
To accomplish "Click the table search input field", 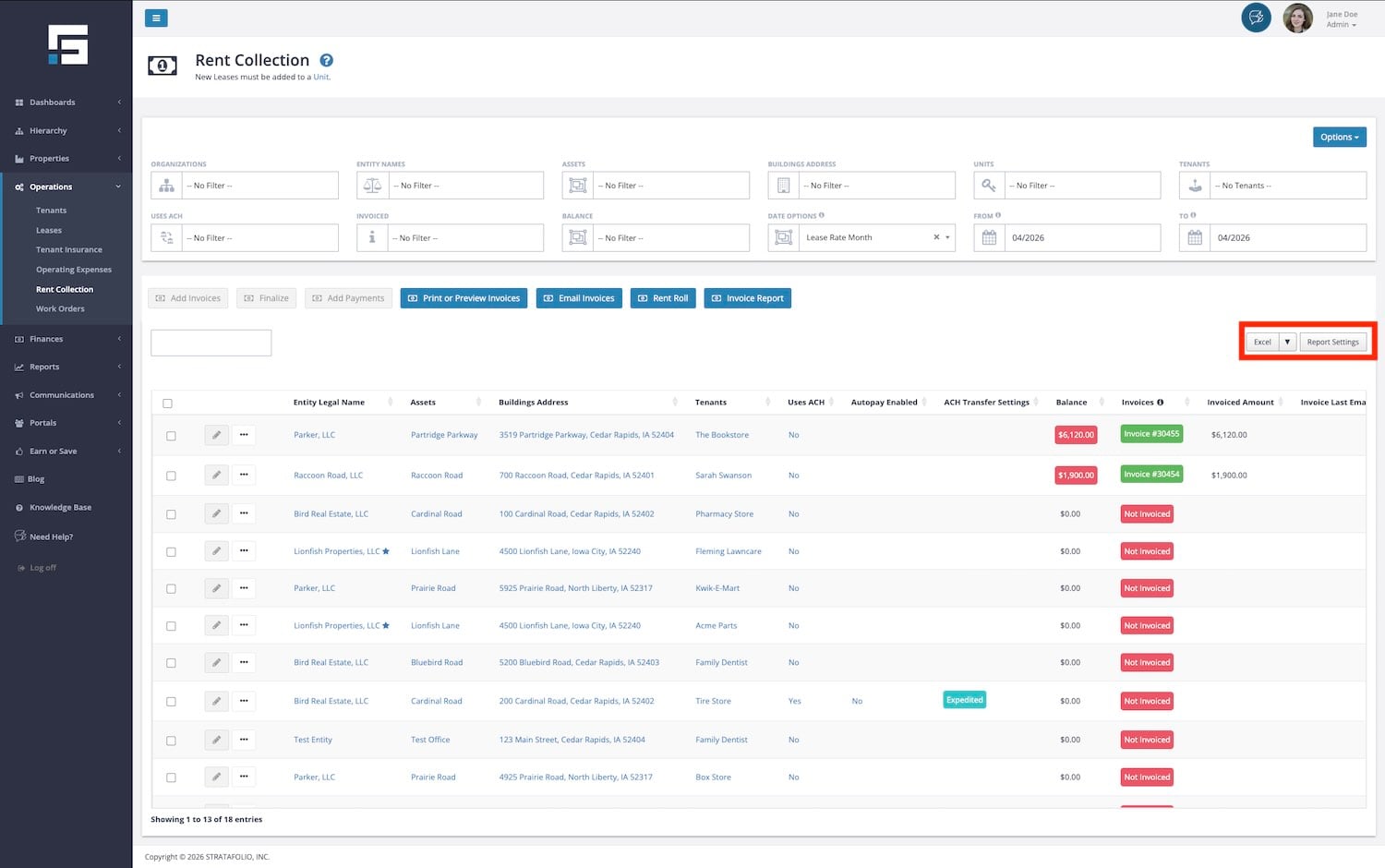I will pyautogui.click(x=211, y=343).
